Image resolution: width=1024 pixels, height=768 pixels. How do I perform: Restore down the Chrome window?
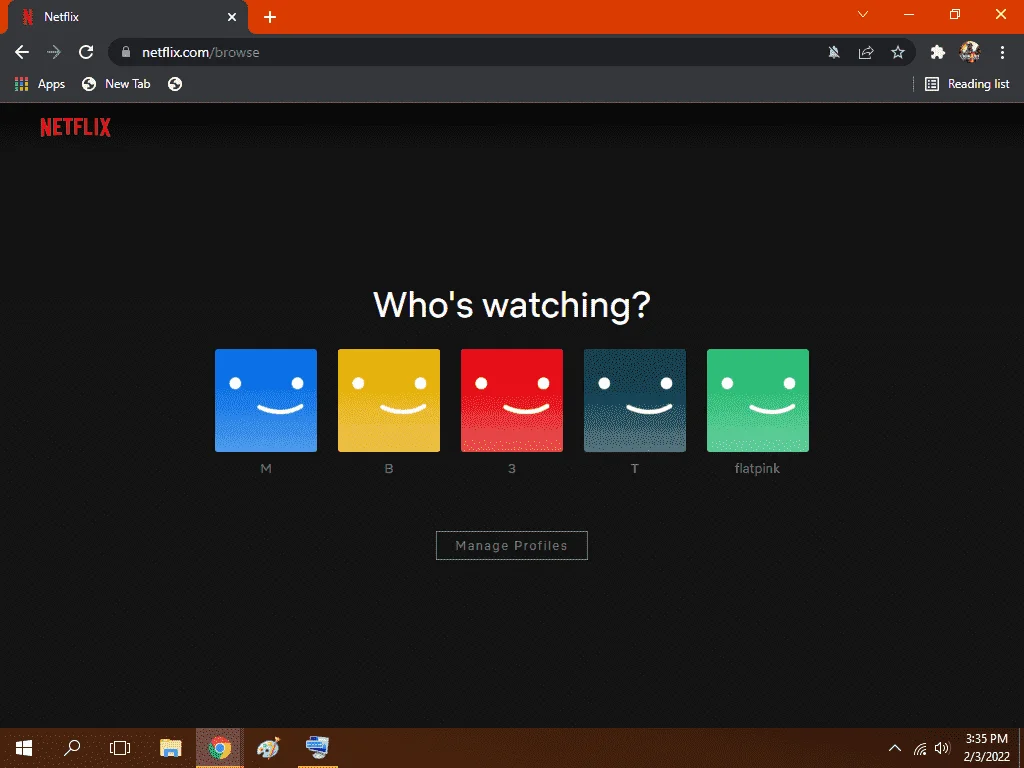[955, 14]
